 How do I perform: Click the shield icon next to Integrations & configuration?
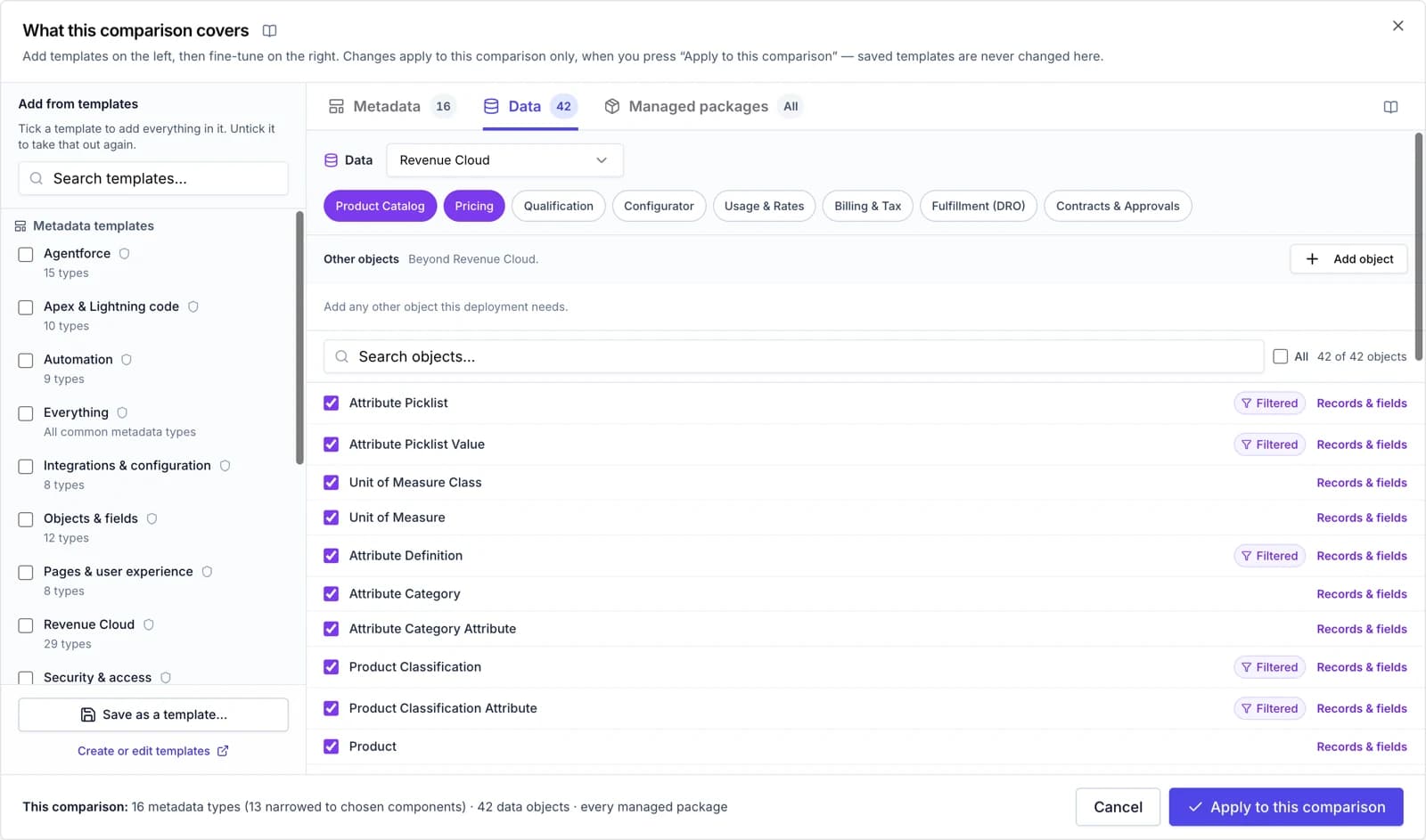tap(225, 466)
